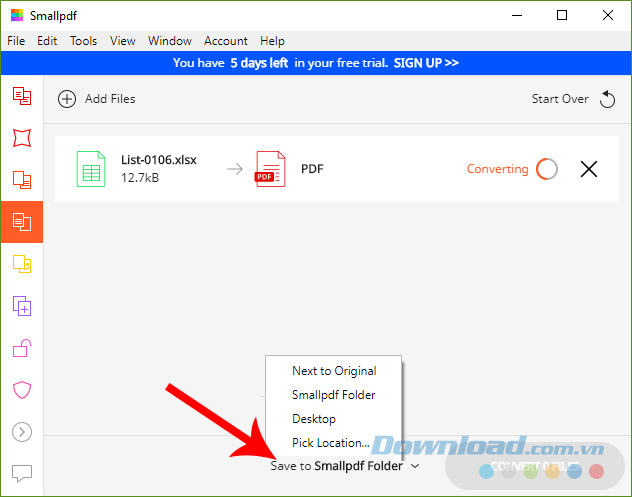Screen dimensions: 632x497
Task: Click the Add Files plus icon
Action: coord(67,99)
